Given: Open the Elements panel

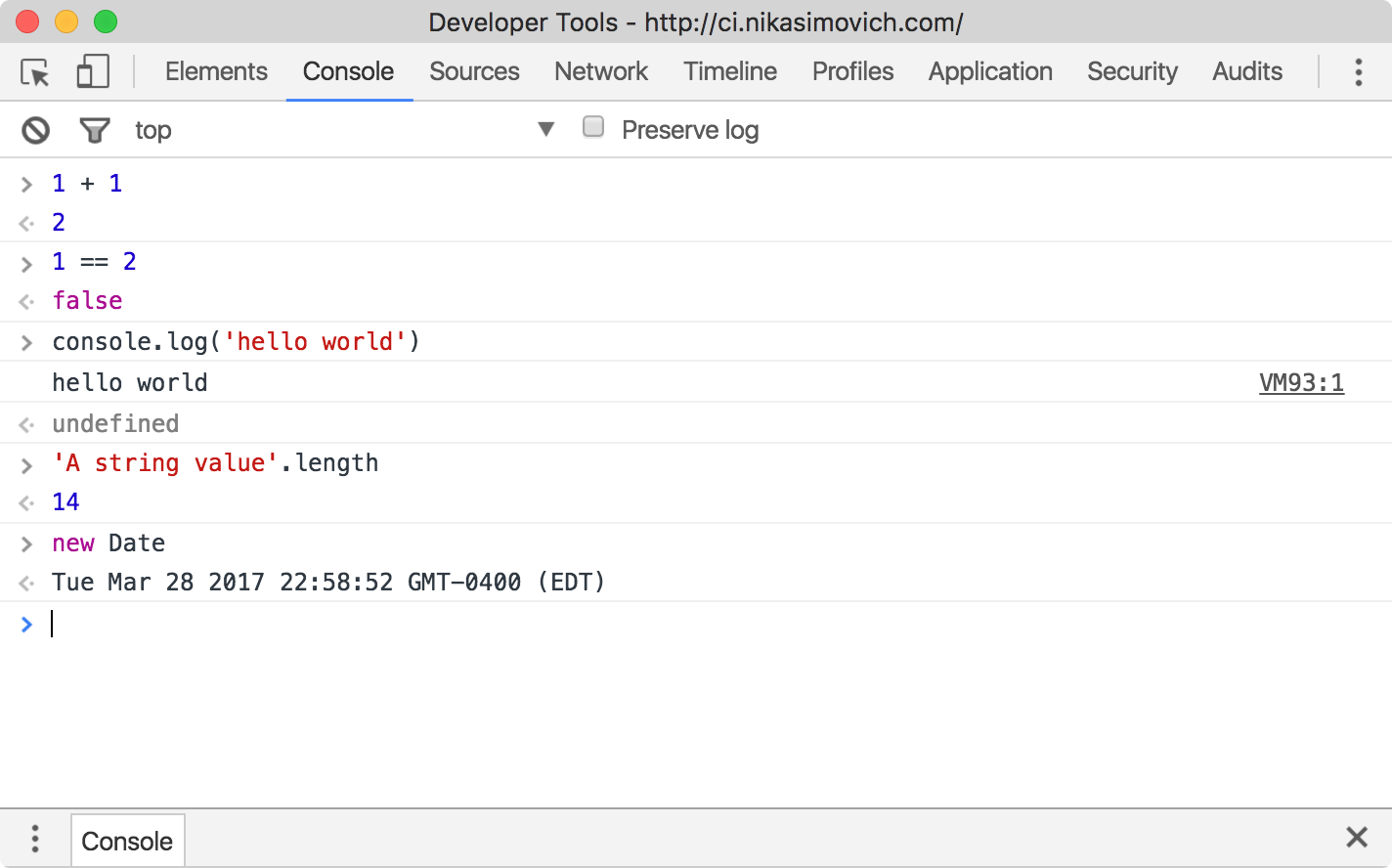Looking at the screenshot, I should coord(216,71).
